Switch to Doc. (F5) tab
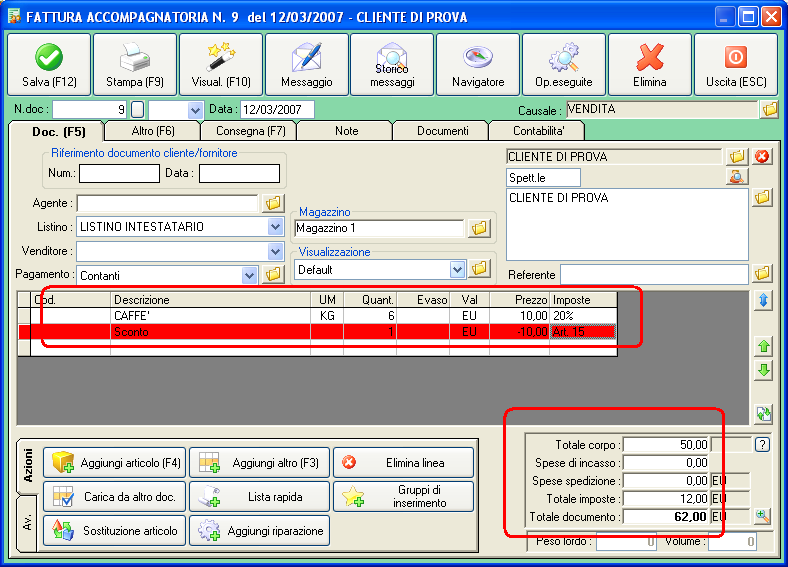 (x=58, y=132)
